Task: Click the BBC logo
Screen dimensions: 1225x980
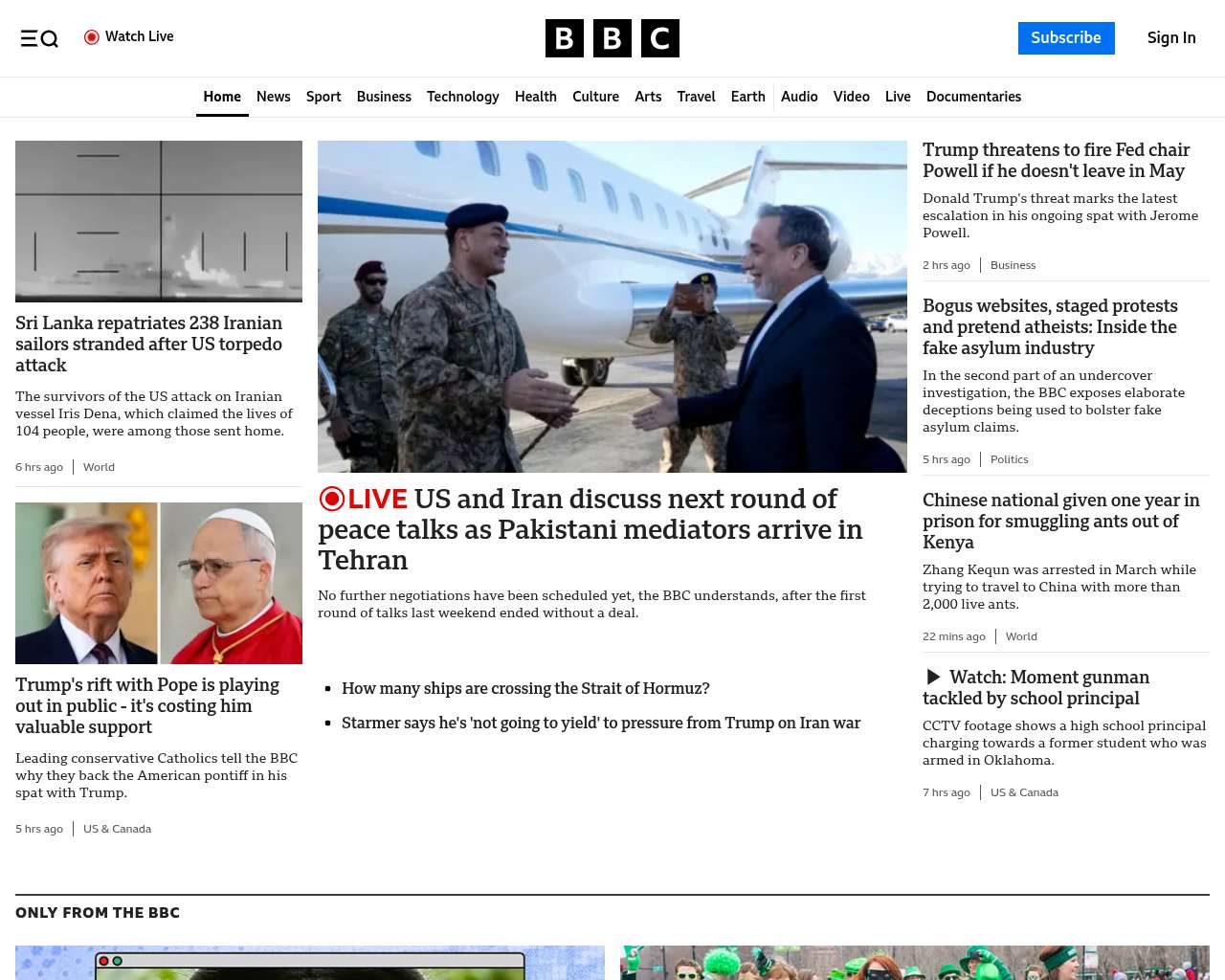Action: [x=612, y=38]
